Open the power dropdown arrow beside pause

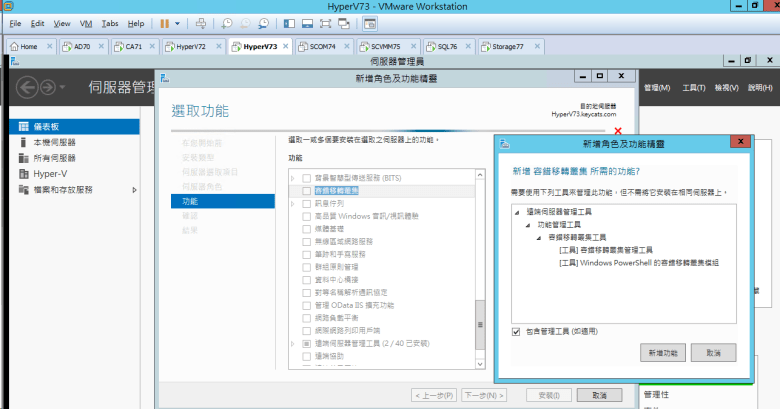178,22
